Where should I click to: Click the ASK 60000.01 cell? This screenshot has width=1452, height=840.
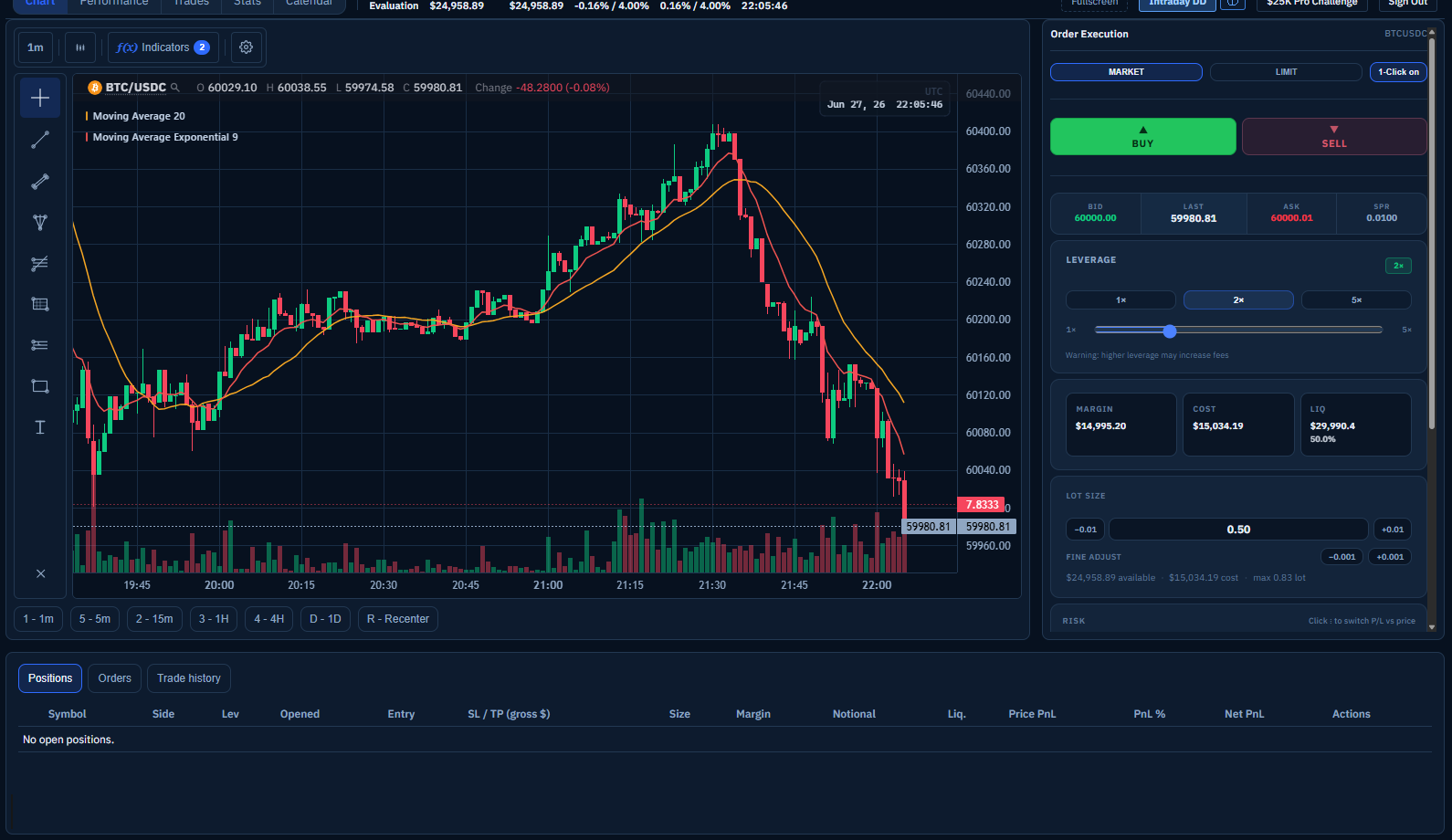(1291, 214)
